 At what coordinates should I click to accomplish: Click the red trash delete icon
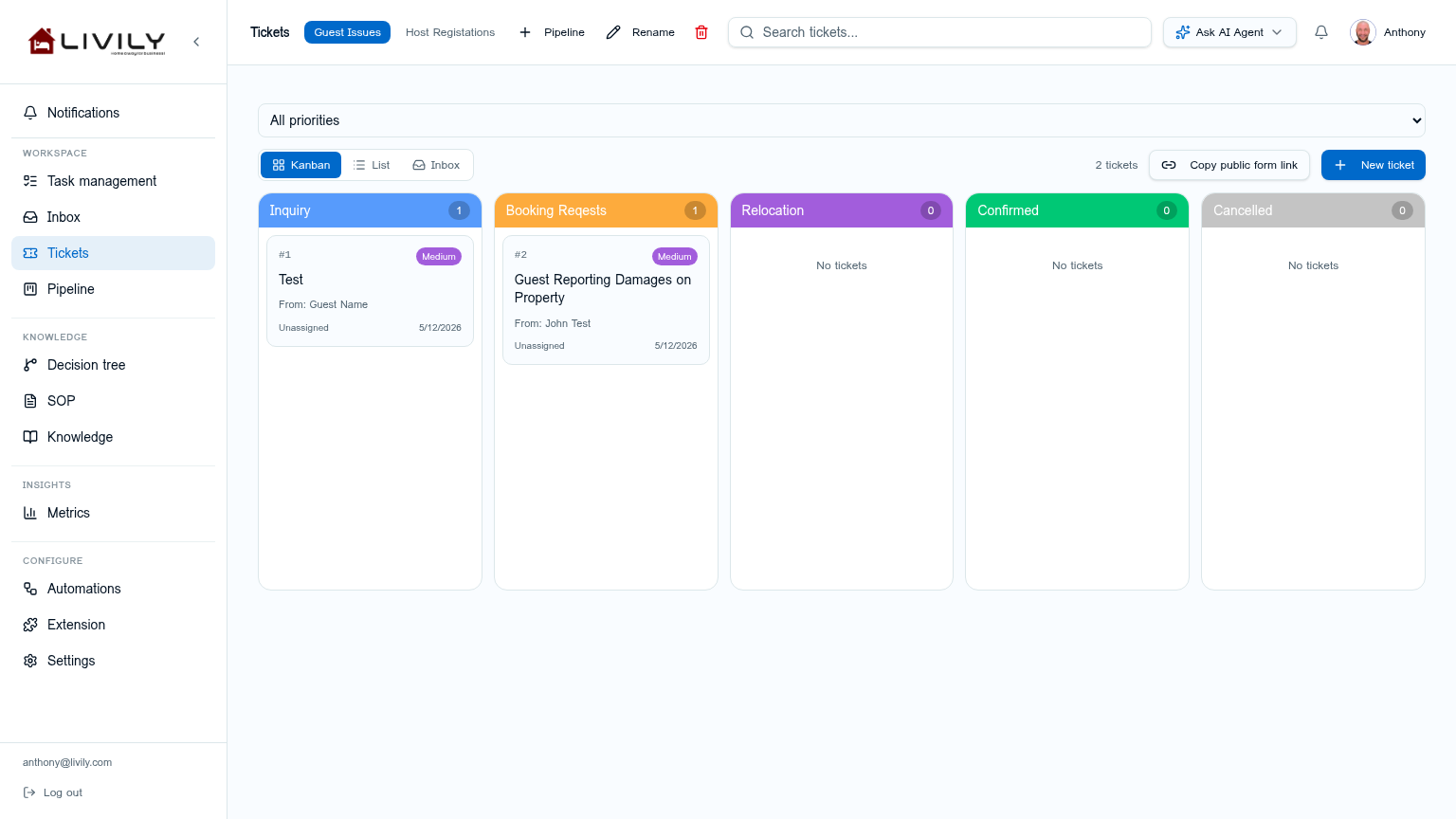click(701, 32)
